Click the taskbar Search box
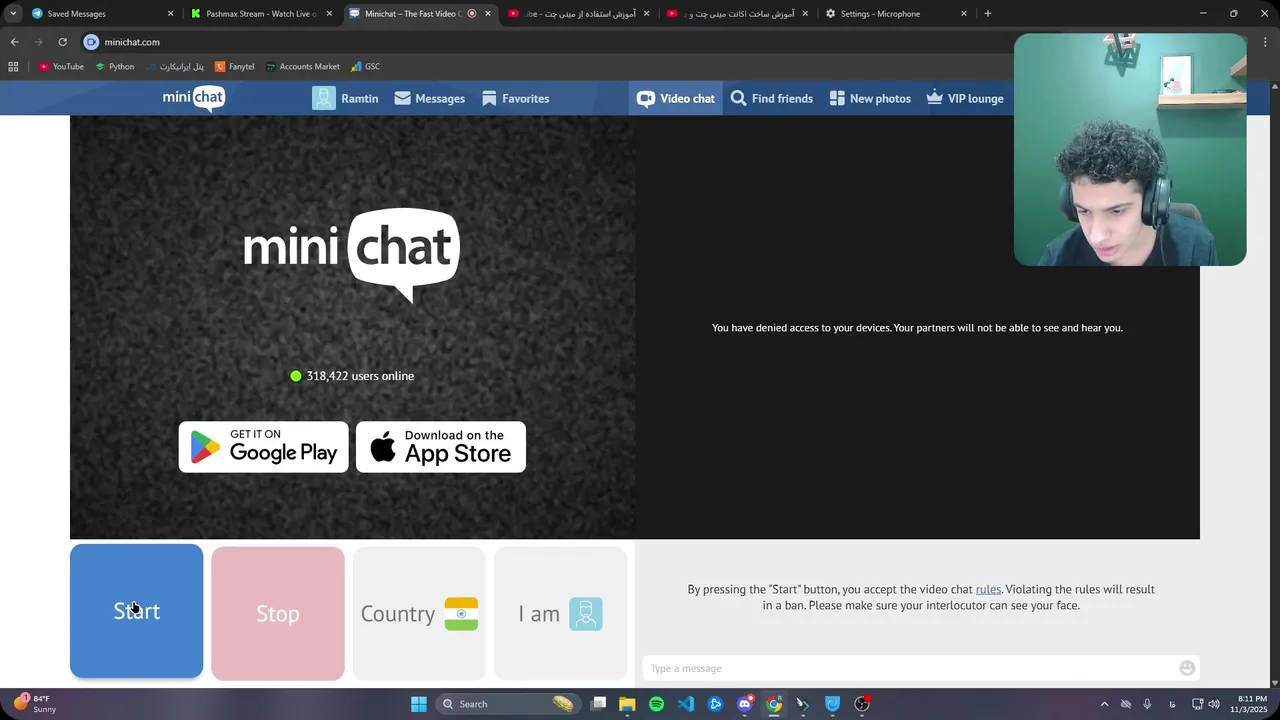Screen dimensions: 1280x720 [508, 704]
